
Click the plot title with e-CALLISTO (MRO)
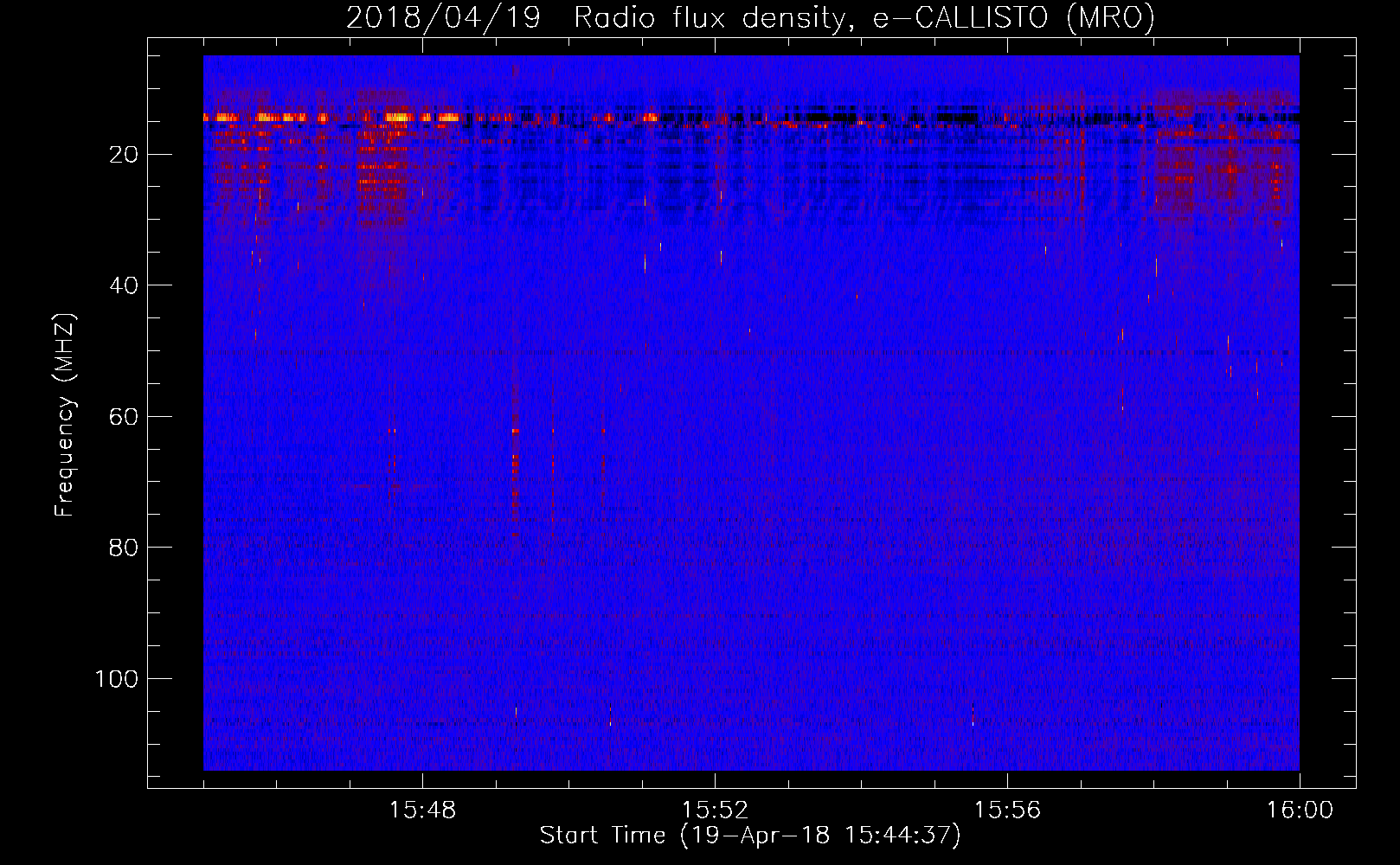(x=750, y=17)
